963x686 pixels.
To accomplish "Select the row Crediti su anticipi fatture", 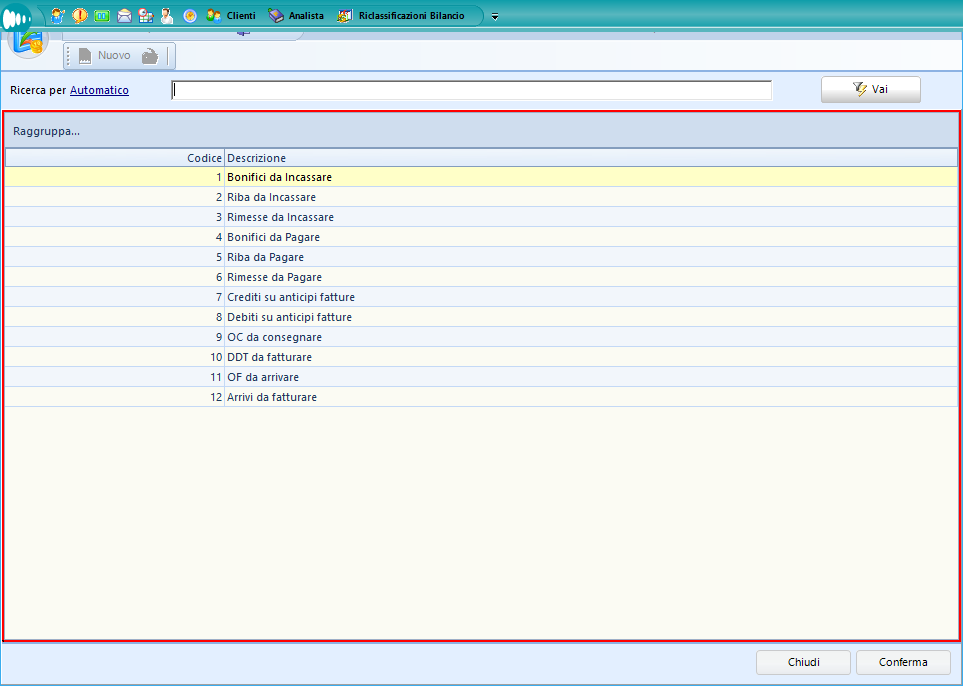I will tap(290, 297).
